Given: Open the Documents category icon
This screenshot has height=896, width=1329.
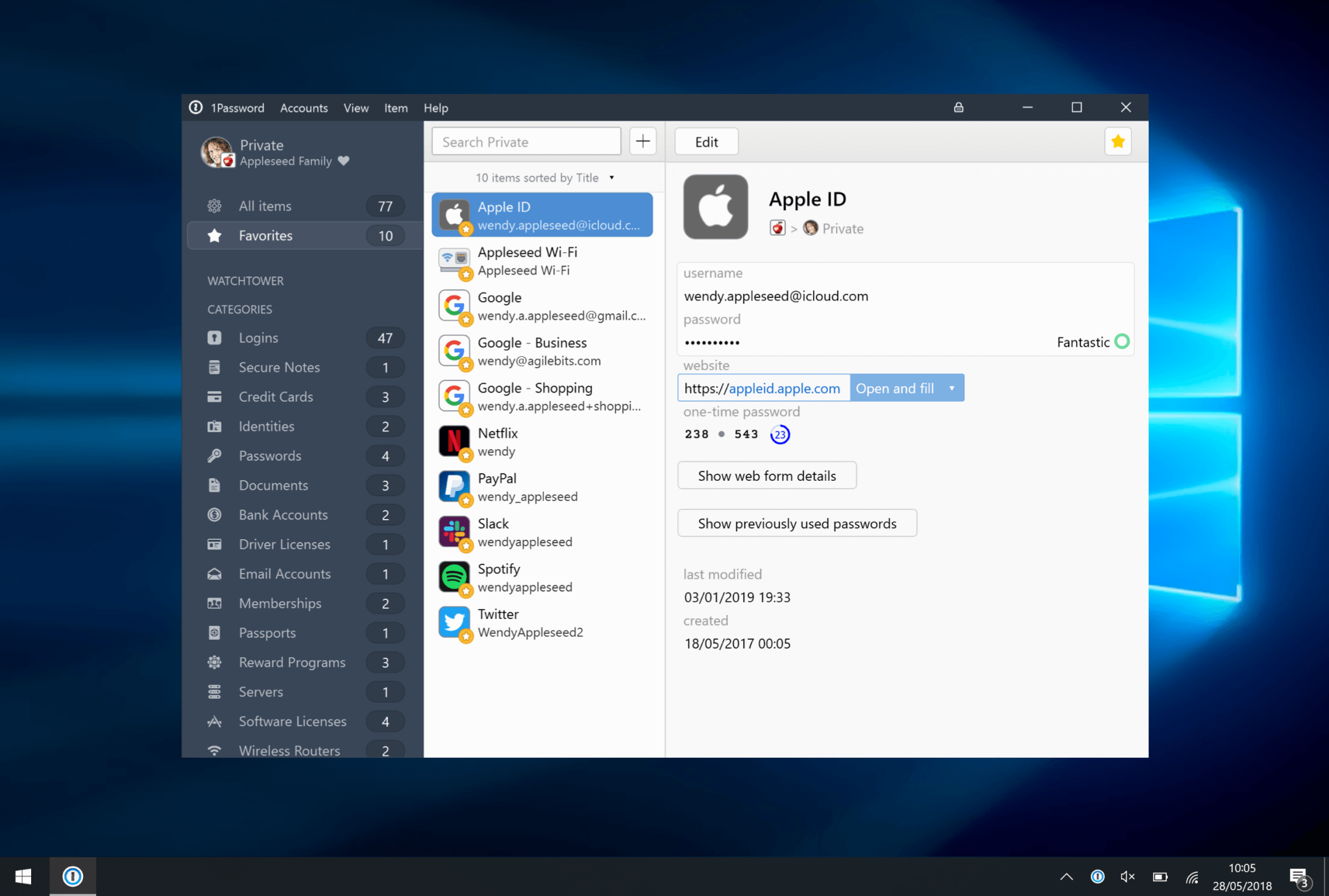Looking at the screenshot, I should point(214,485).
